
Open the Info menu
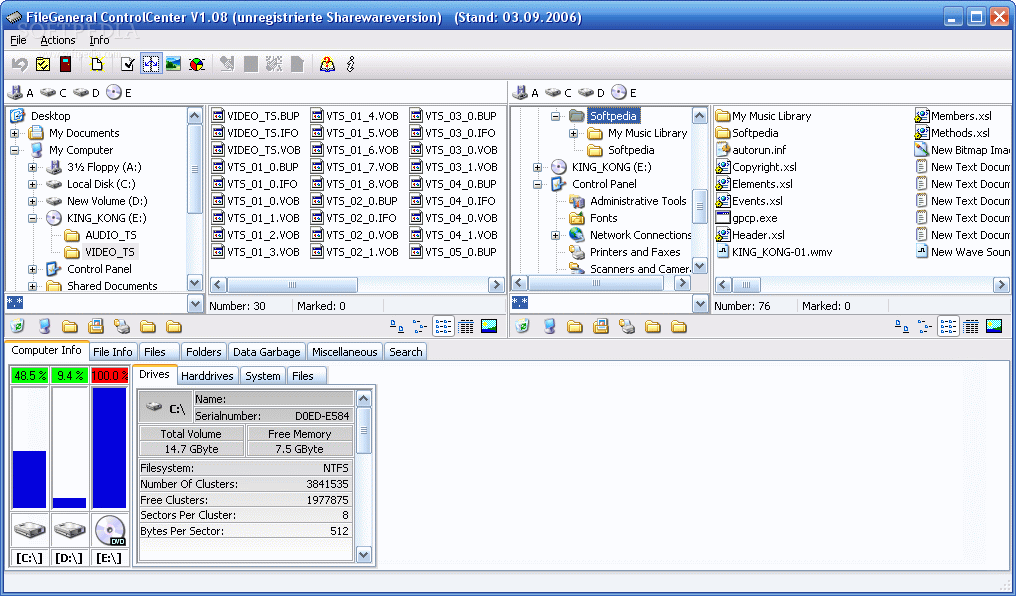pyautogui.click(x=99, y=40)
